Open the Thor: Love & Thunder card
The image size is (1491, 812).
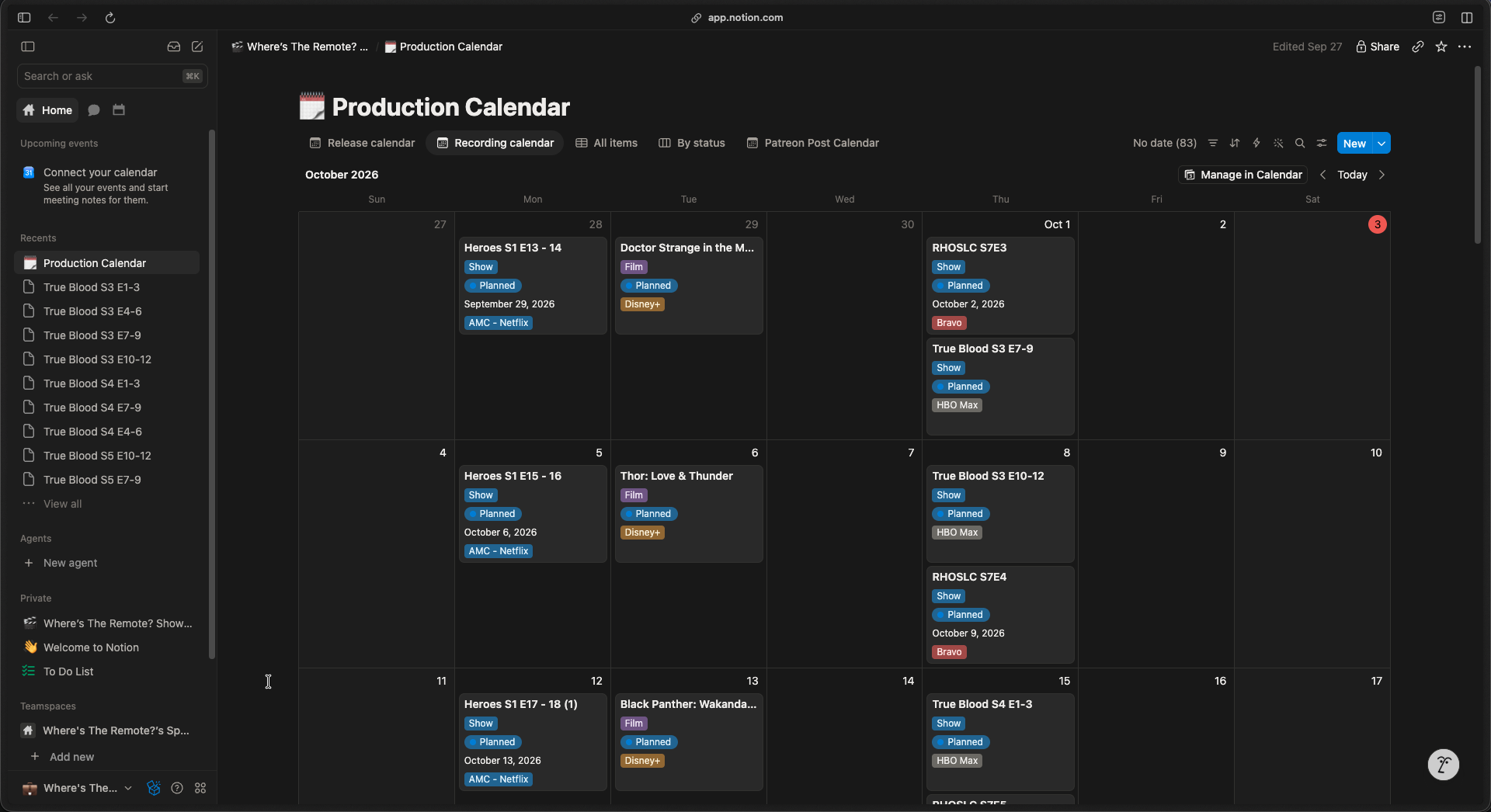tap(689, 514)
